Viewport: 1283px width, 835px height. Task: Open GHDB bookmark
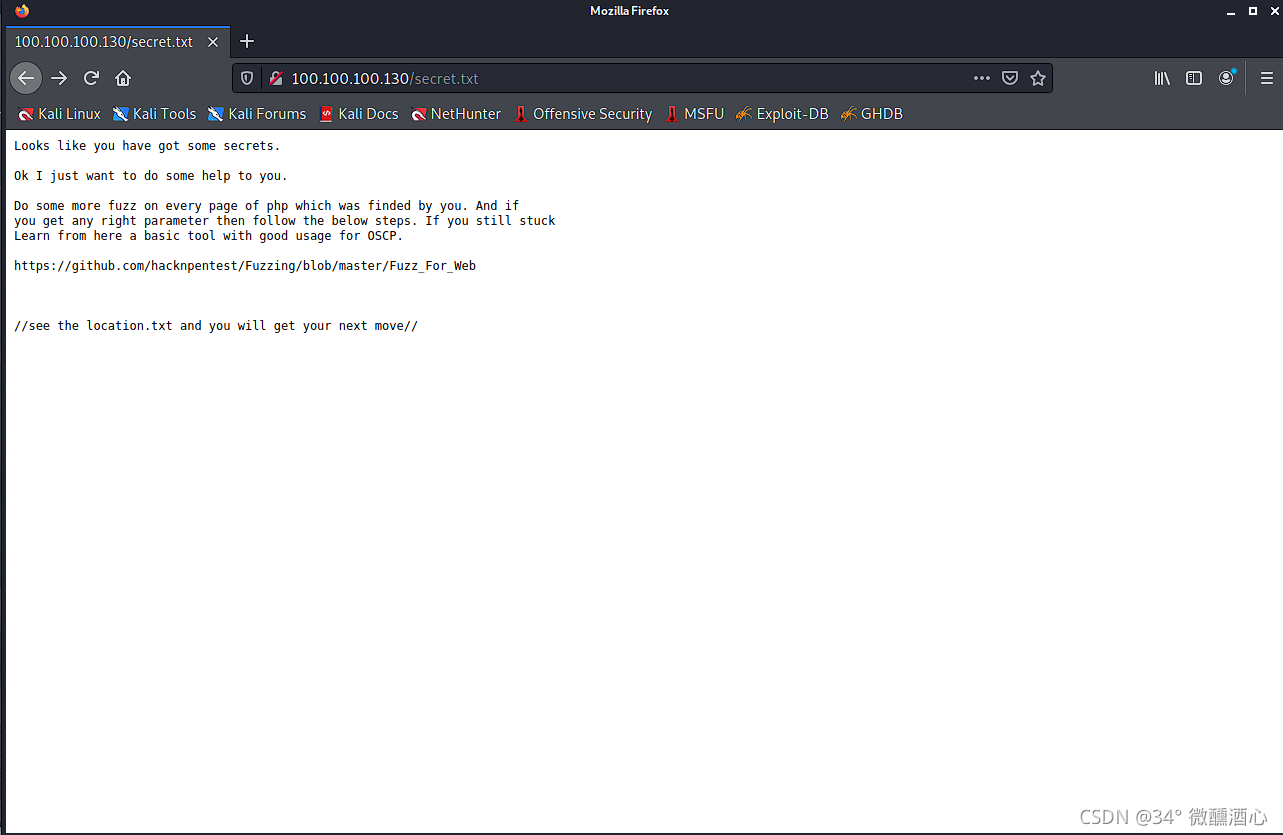click(871, 114)
